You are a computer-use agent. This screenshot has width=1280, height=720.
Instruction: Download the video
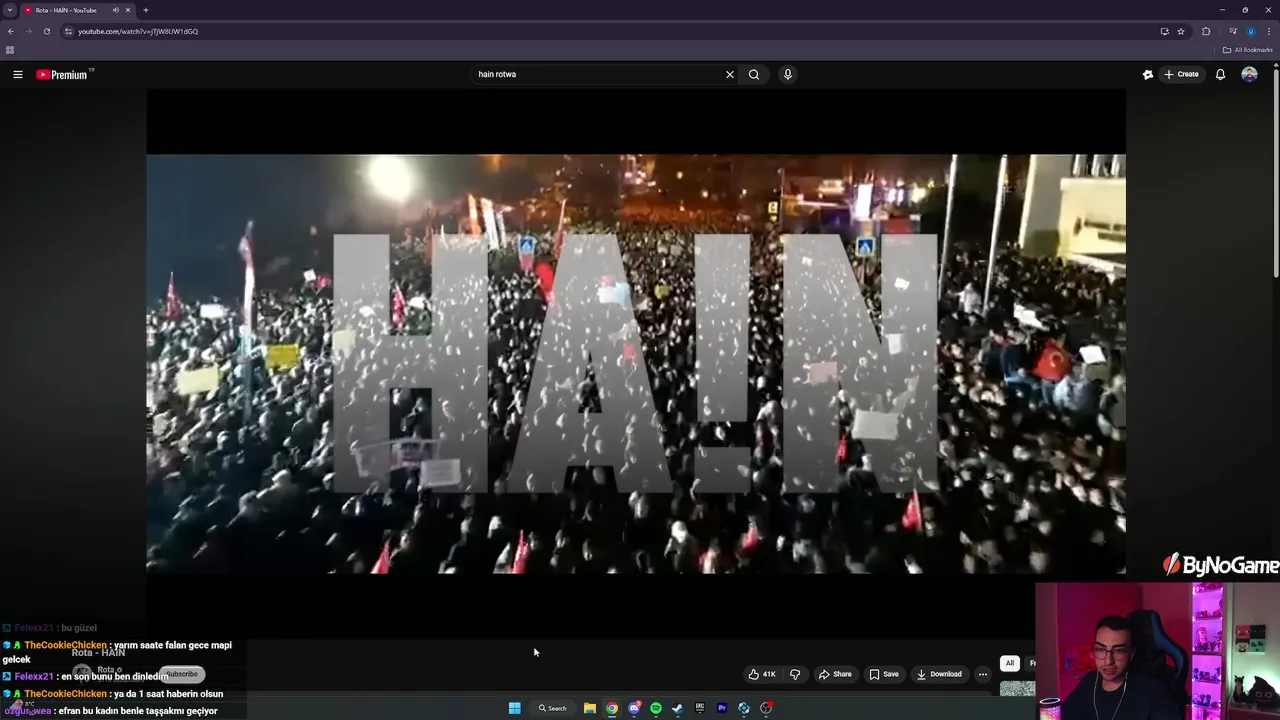pos(939,674)
